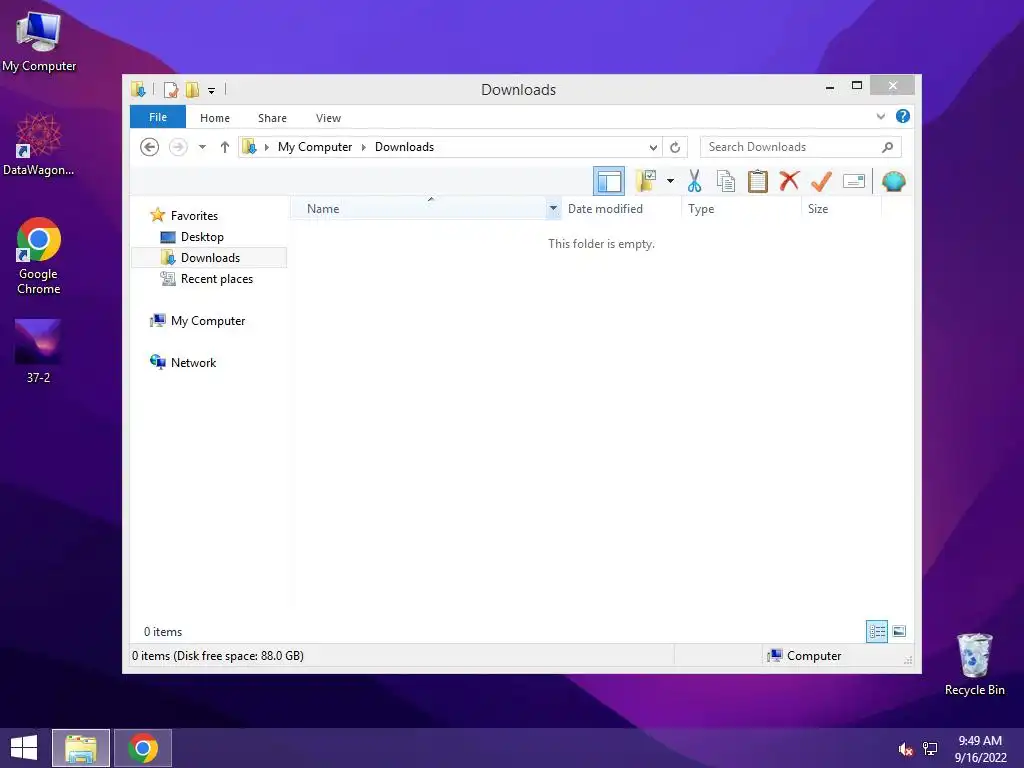Screen dimensions: 1024x768
Task: Open the Home ribbon tab
Action: click(x=215, y=118)
